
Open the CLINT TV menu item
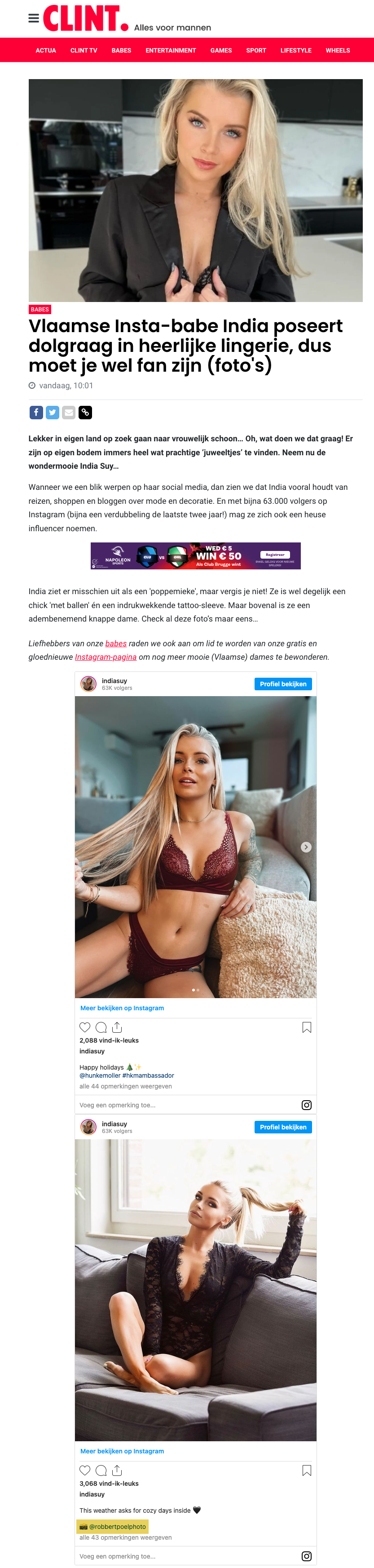tap(84, 50)
